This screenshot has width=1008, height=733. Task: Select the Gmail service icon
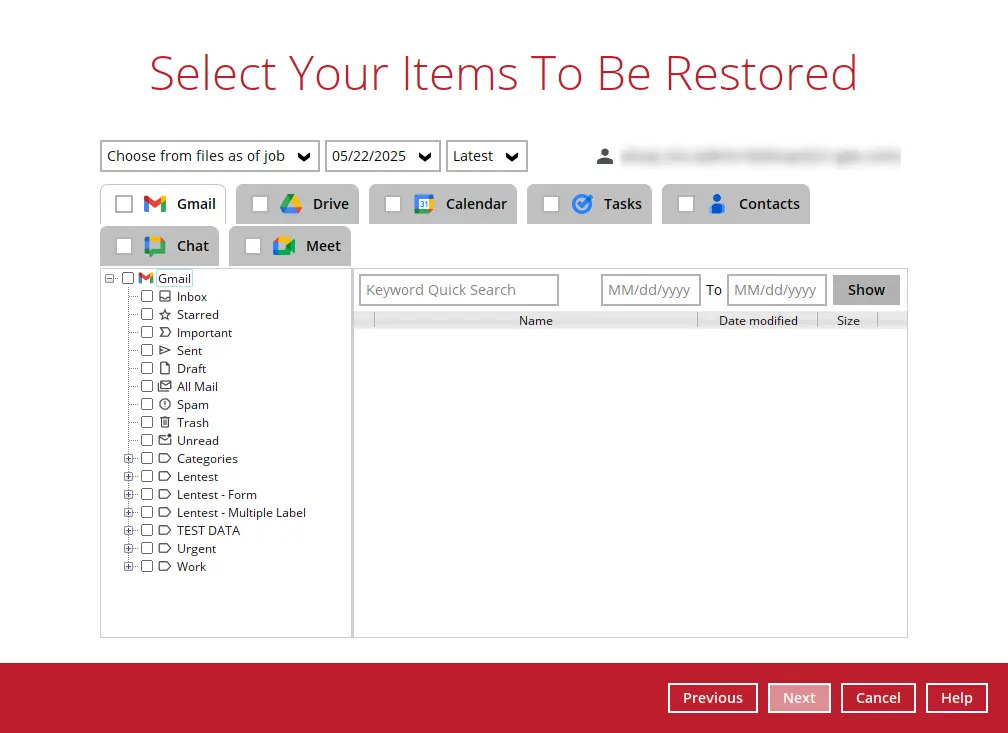point(154,204)
